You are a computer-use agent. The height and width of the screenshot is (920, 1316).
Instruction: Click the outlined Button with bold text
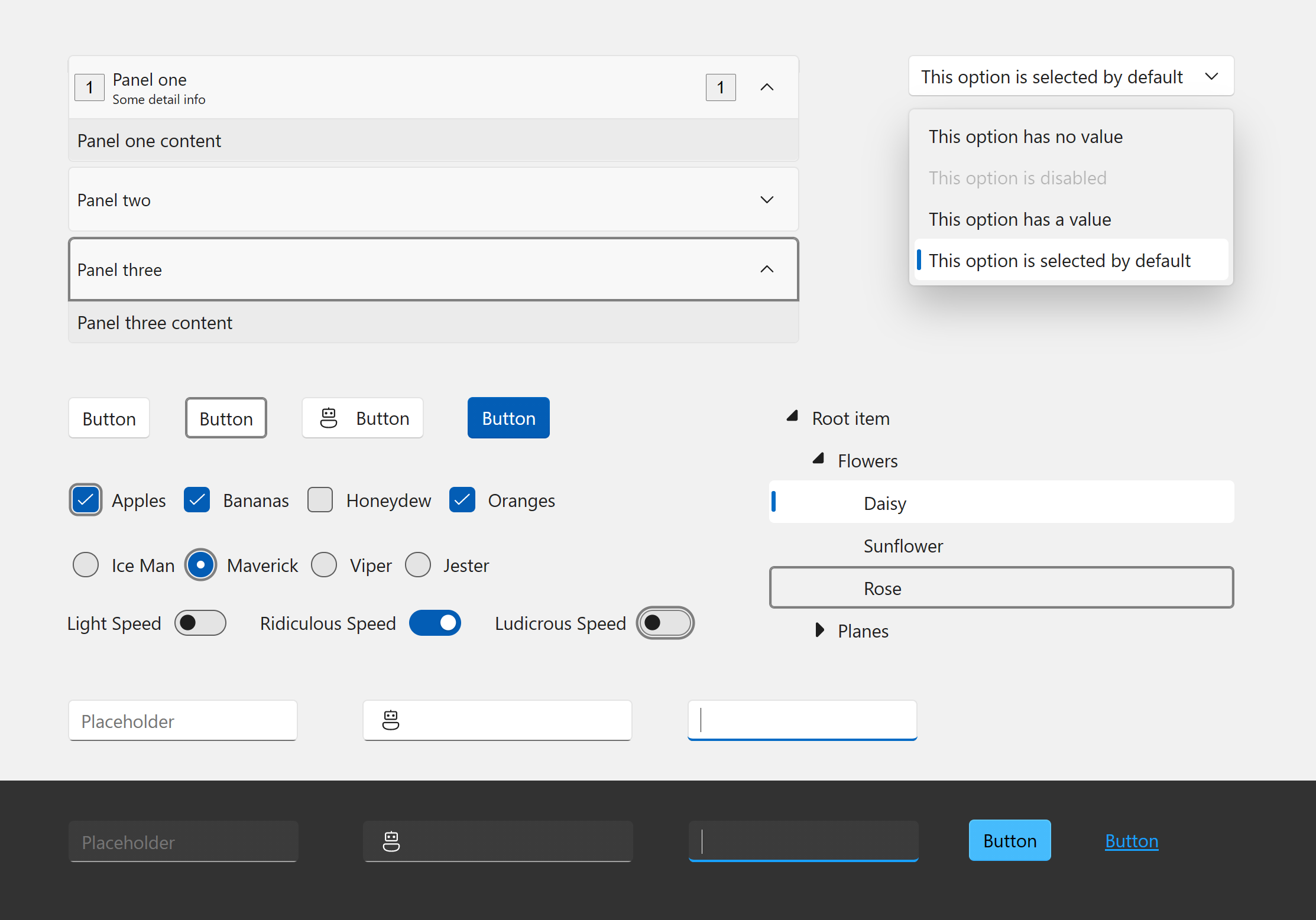coord(225,418)
